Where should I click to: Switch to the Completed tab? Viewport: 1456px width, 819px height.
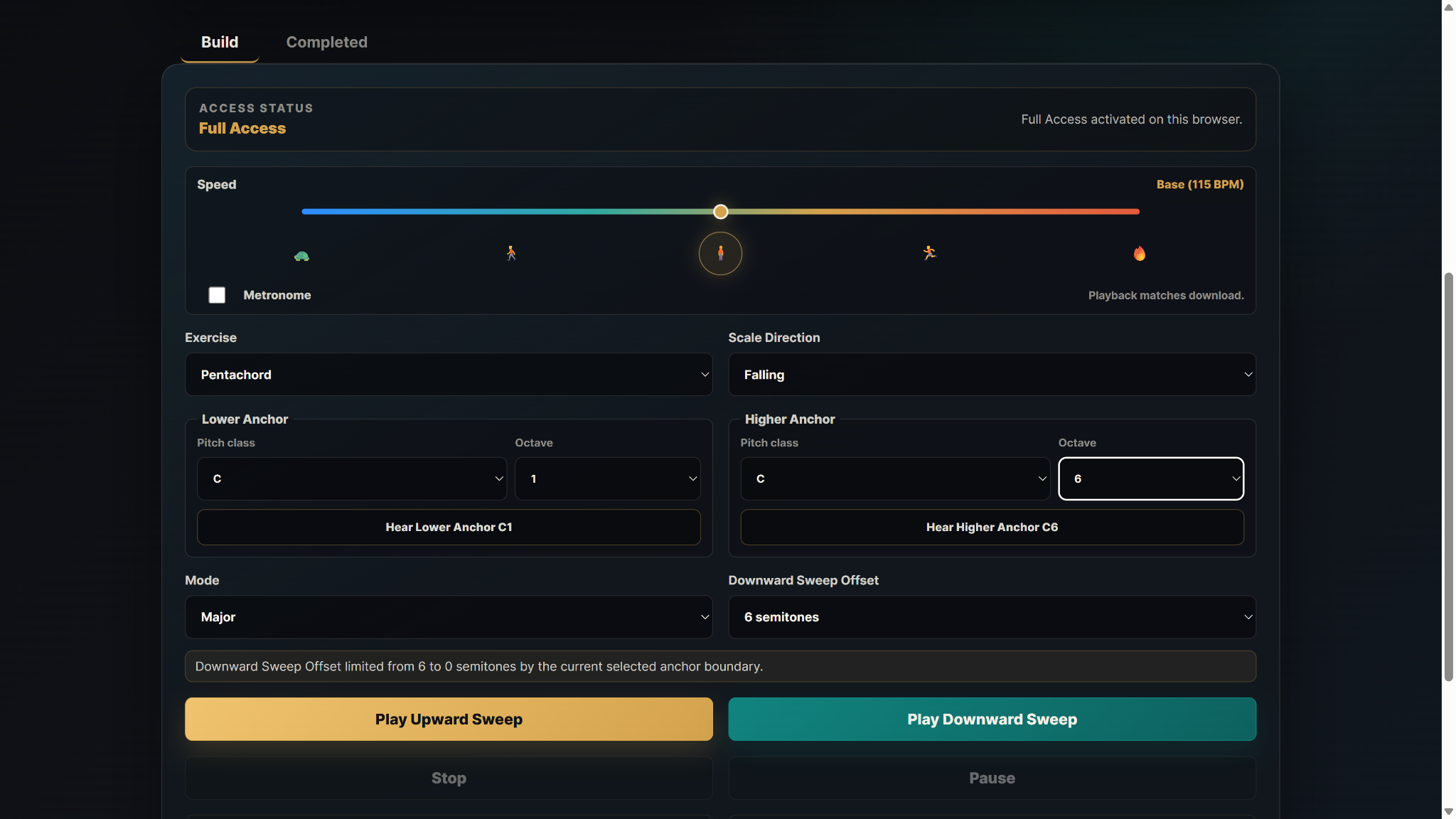326,42
